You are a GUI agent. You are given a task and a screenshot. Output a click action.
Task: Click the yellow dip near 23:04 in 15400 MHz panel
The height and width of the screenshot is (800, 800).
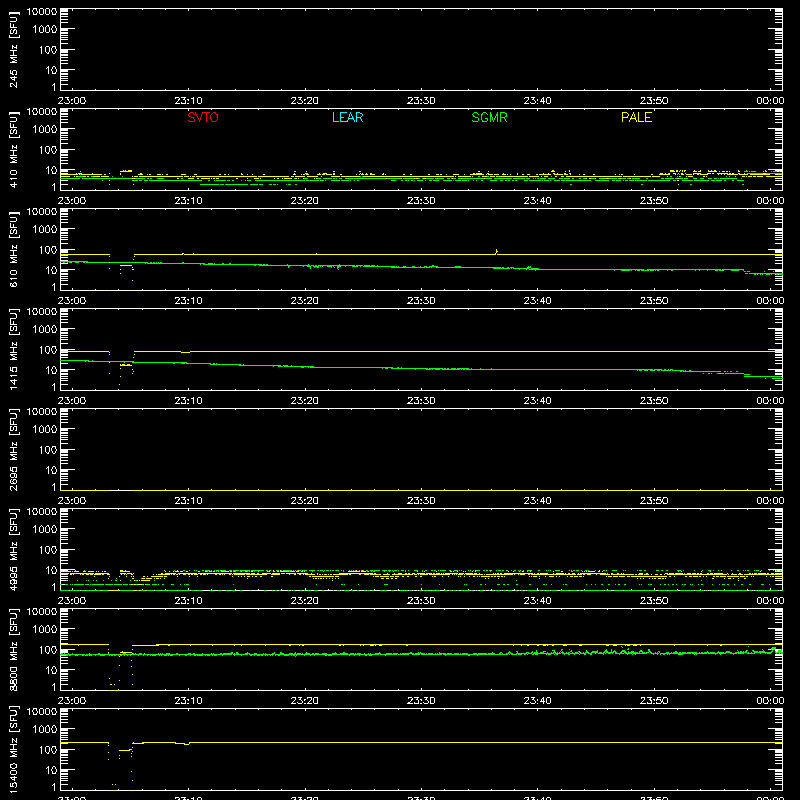tap(120, 765)
